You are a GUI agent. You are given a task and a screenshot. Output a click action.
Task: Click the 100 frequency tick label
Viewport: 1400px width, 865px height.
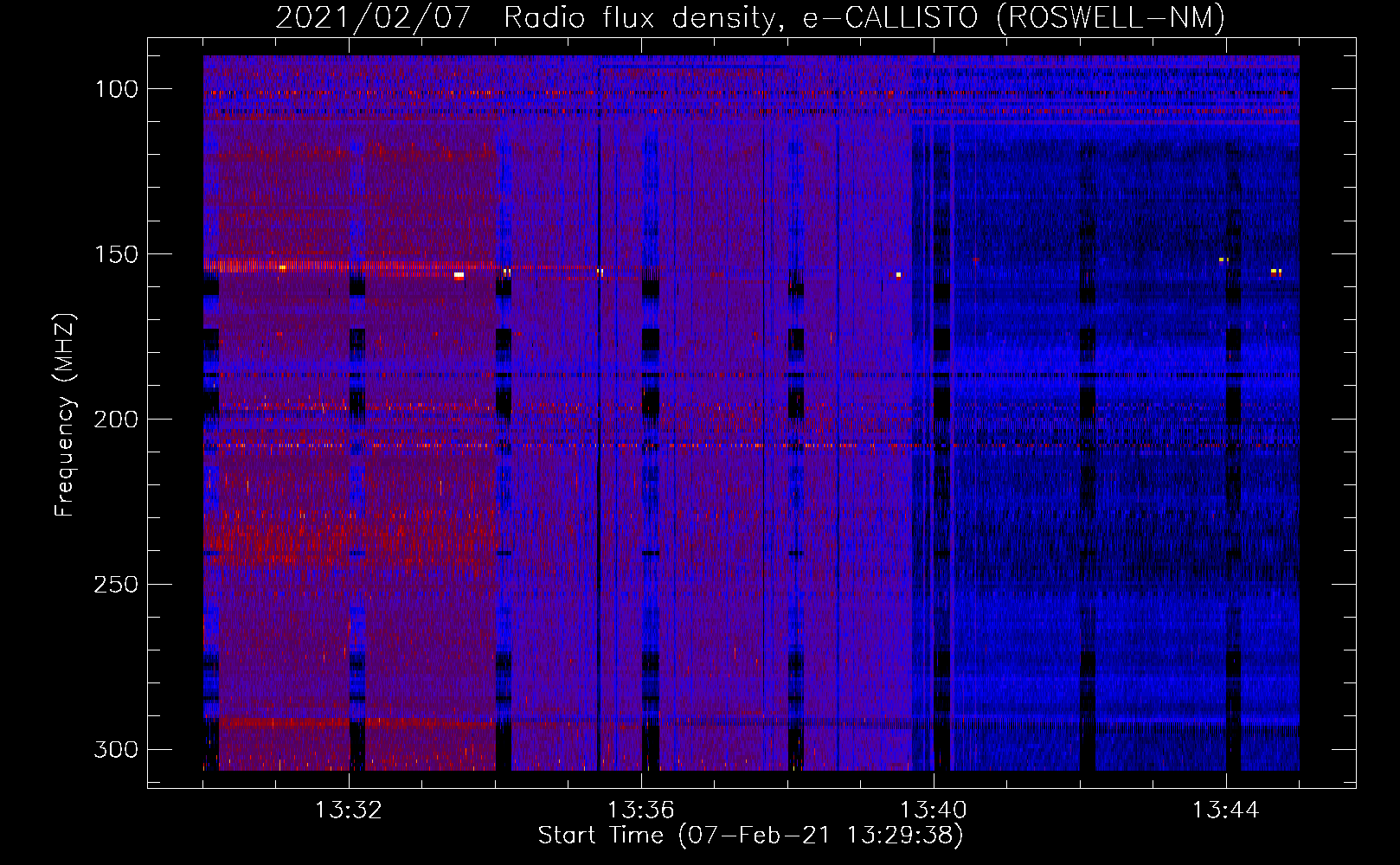coord(116,89)
